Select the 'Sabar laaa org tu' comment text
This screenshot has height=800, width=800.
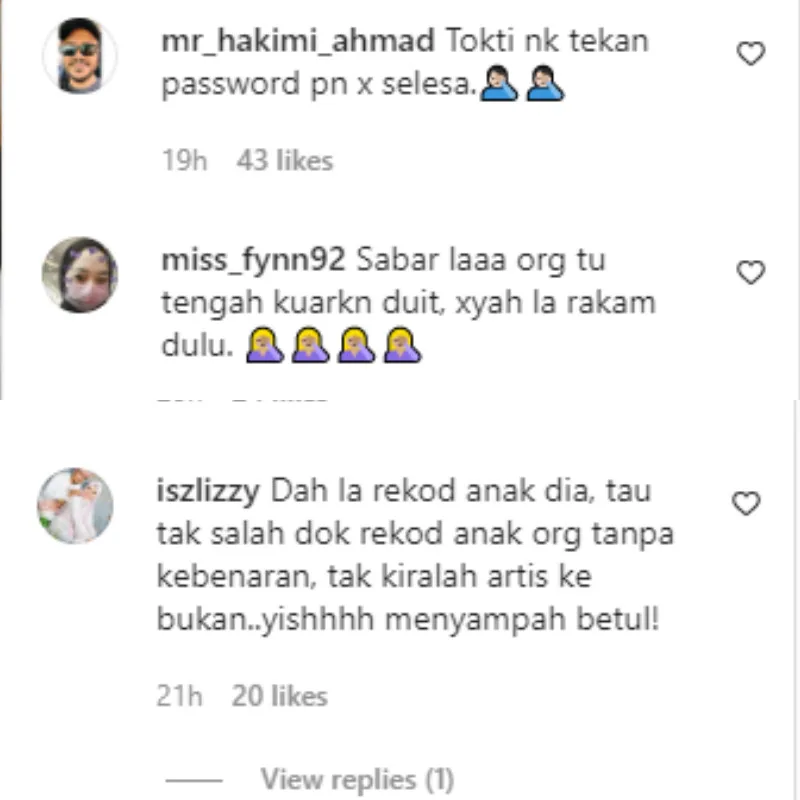coord(409,303)
